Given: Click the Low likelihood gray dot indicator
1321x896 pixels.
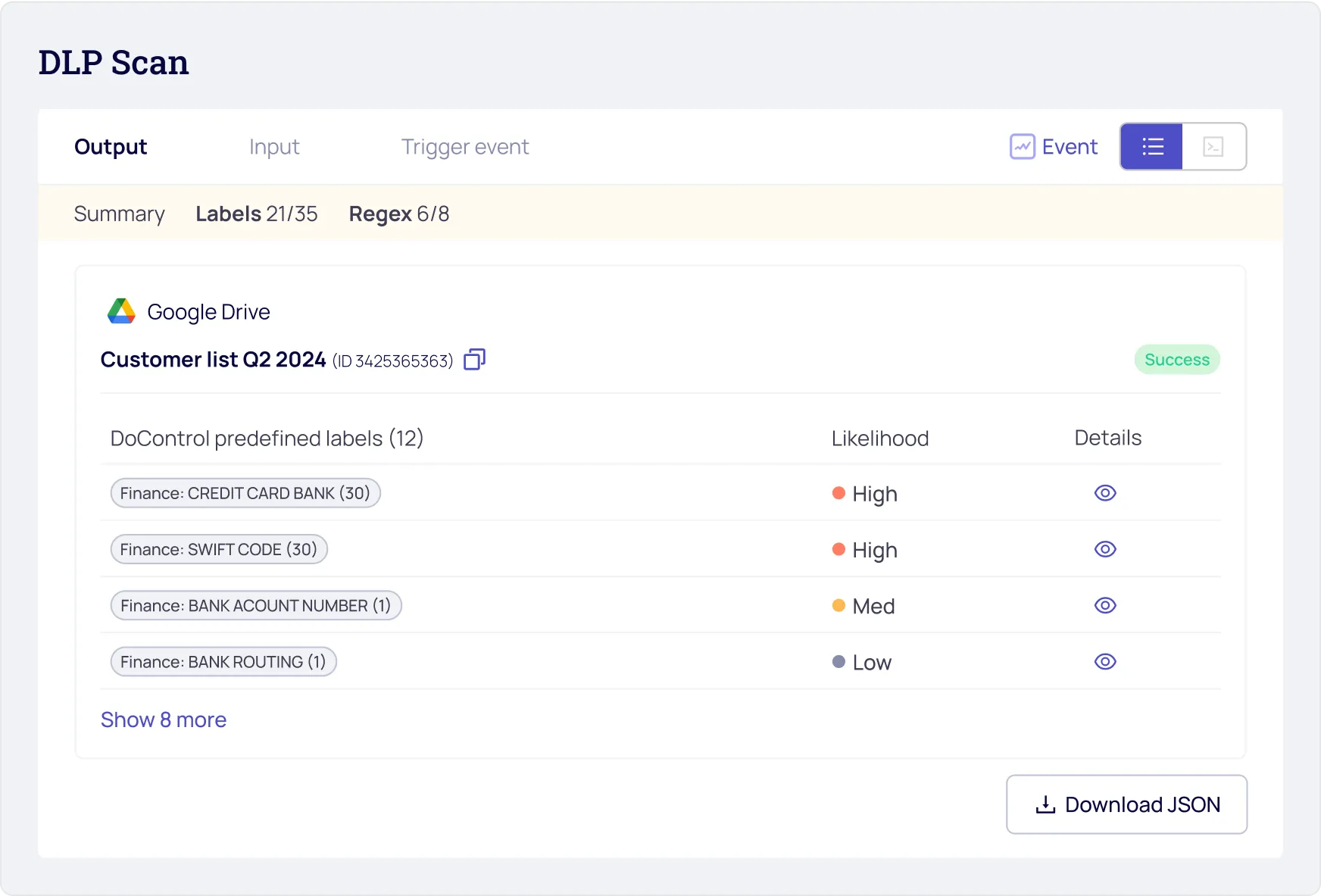Looking at the screenshot, I should tap(839, 661).
